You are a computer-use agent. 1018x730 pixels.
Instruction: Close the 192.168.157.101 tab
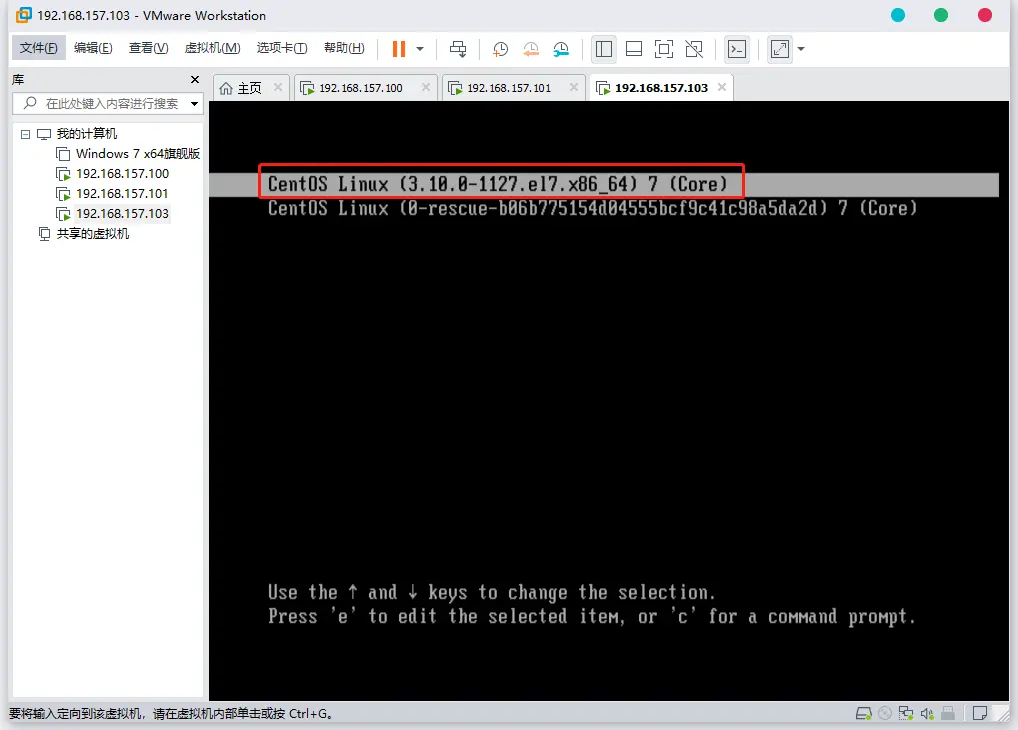(x=574, y=87)
